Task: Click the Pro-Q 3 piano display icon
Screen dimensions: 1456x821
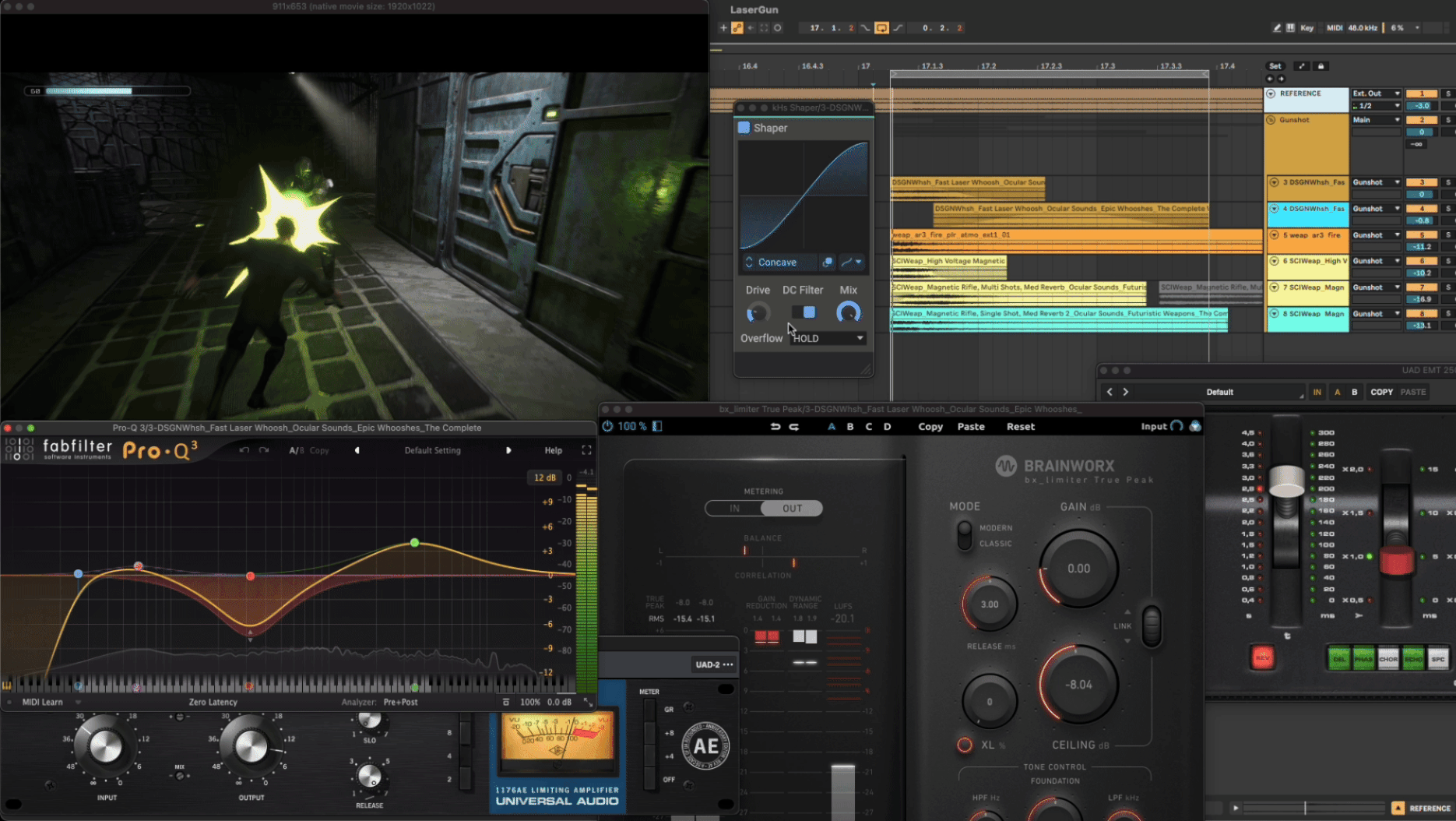Action: pos(7,685)
